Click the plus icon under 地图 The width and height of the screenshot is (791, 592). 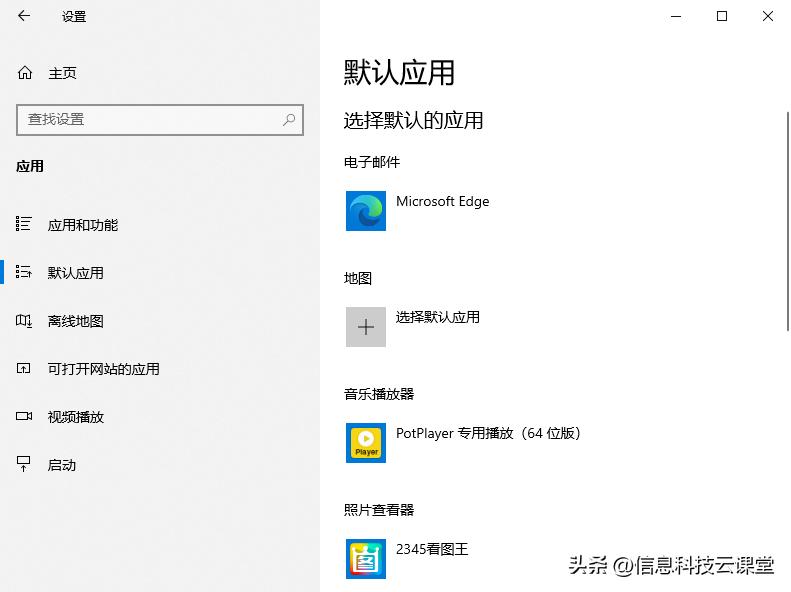pos(366,327)
